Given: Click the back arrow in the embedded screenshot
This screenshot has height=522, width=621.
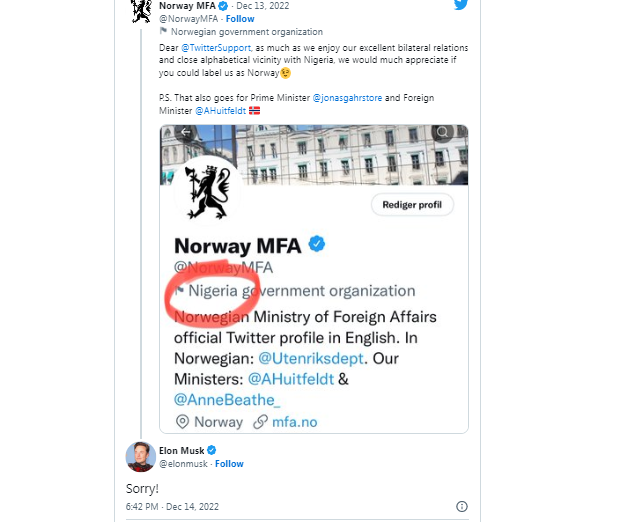Looking at the screenshot, I should click(184, 132).
